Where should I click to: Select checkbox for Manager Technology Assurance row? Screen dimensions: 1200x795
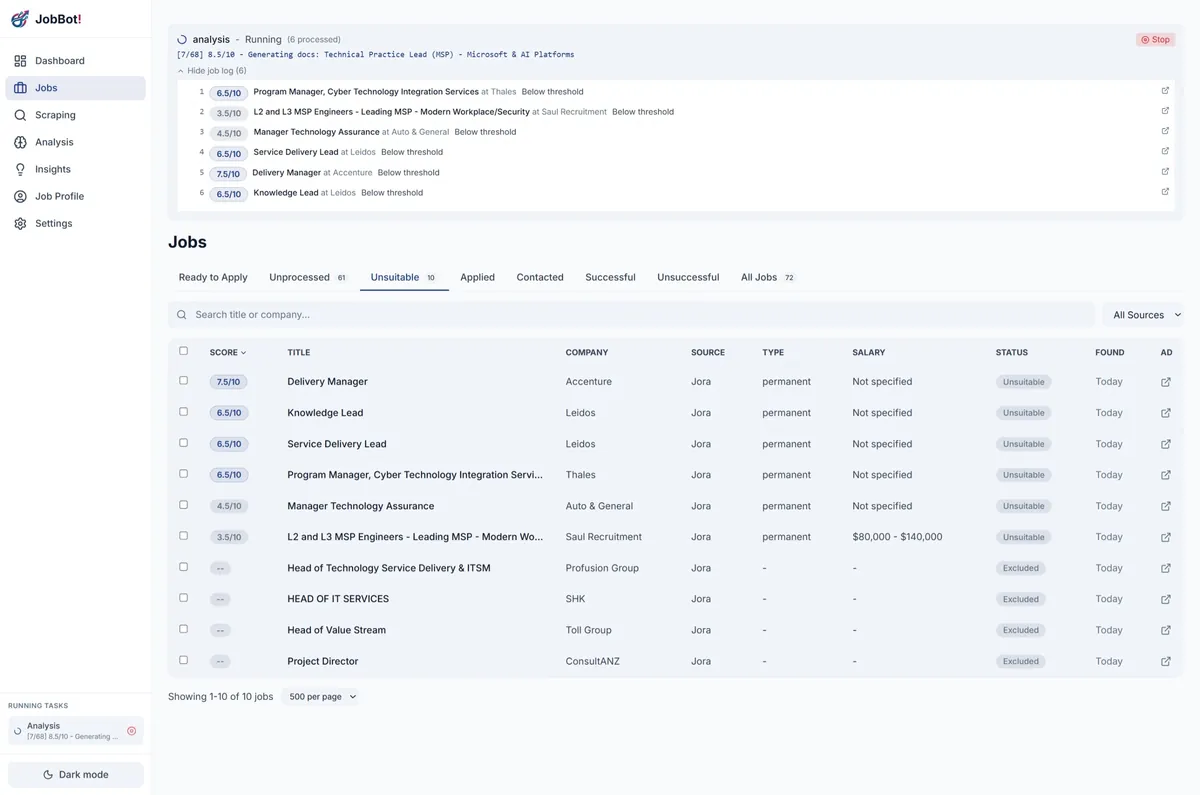click(183, 504)
